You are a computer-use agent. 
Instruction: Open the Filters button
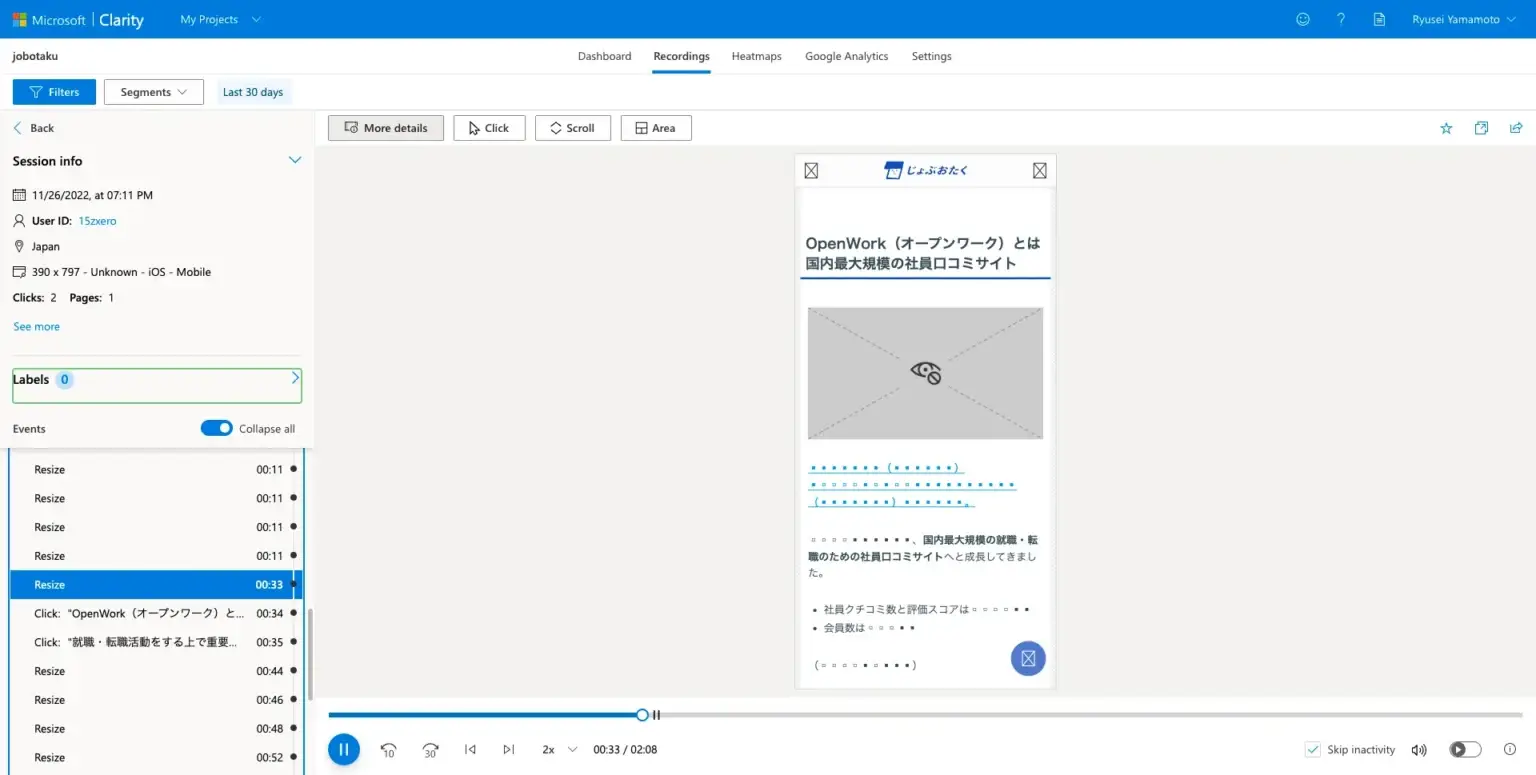54,92
